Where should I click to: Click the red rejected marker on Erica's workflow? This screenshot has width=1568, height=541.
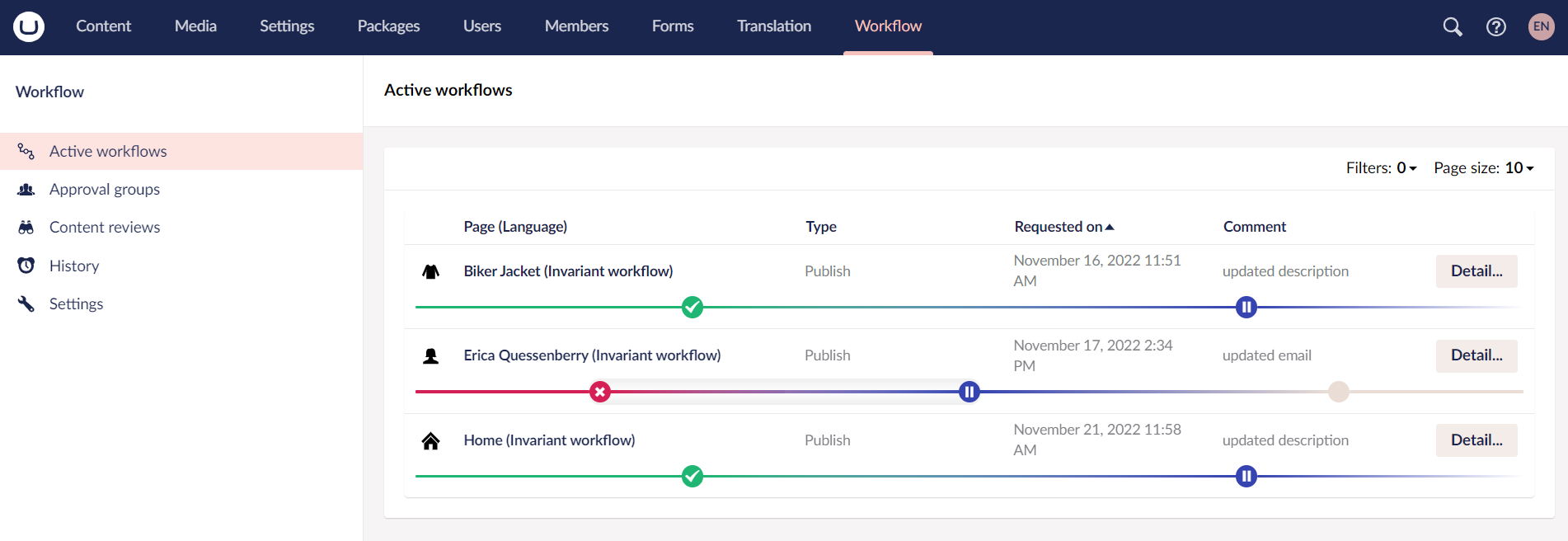pyautogui.click(x=600, y=392)
